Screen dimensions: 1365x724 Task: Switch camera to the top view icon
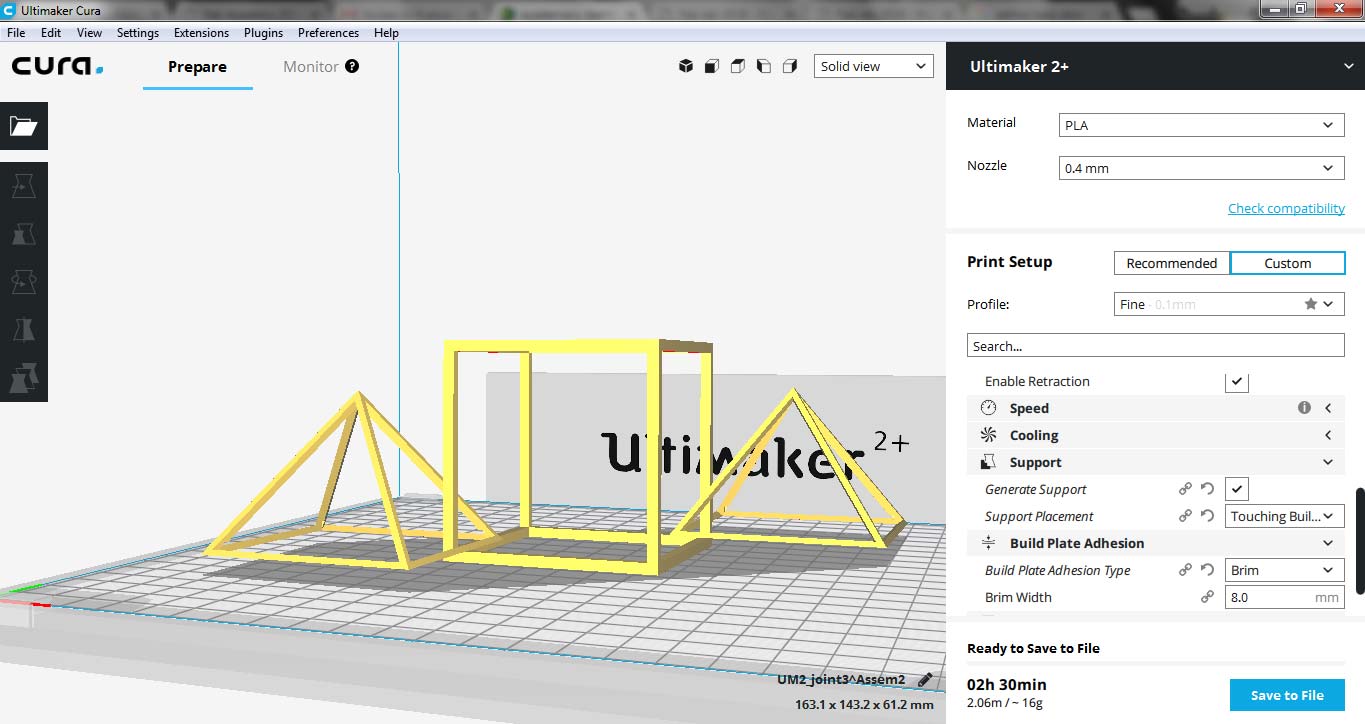click(738, 66)
